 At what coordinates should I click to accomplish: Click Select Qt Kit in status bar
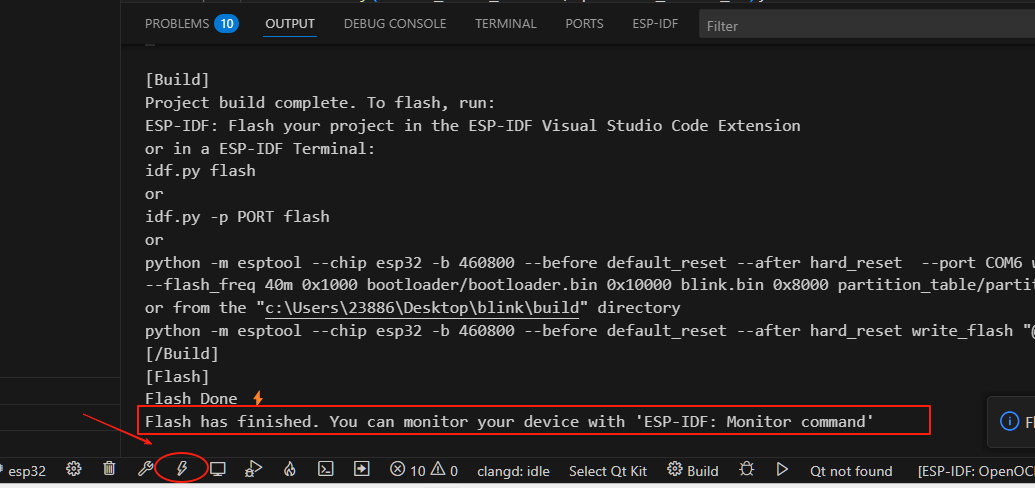pyautogui.click(x=608, y=471)
